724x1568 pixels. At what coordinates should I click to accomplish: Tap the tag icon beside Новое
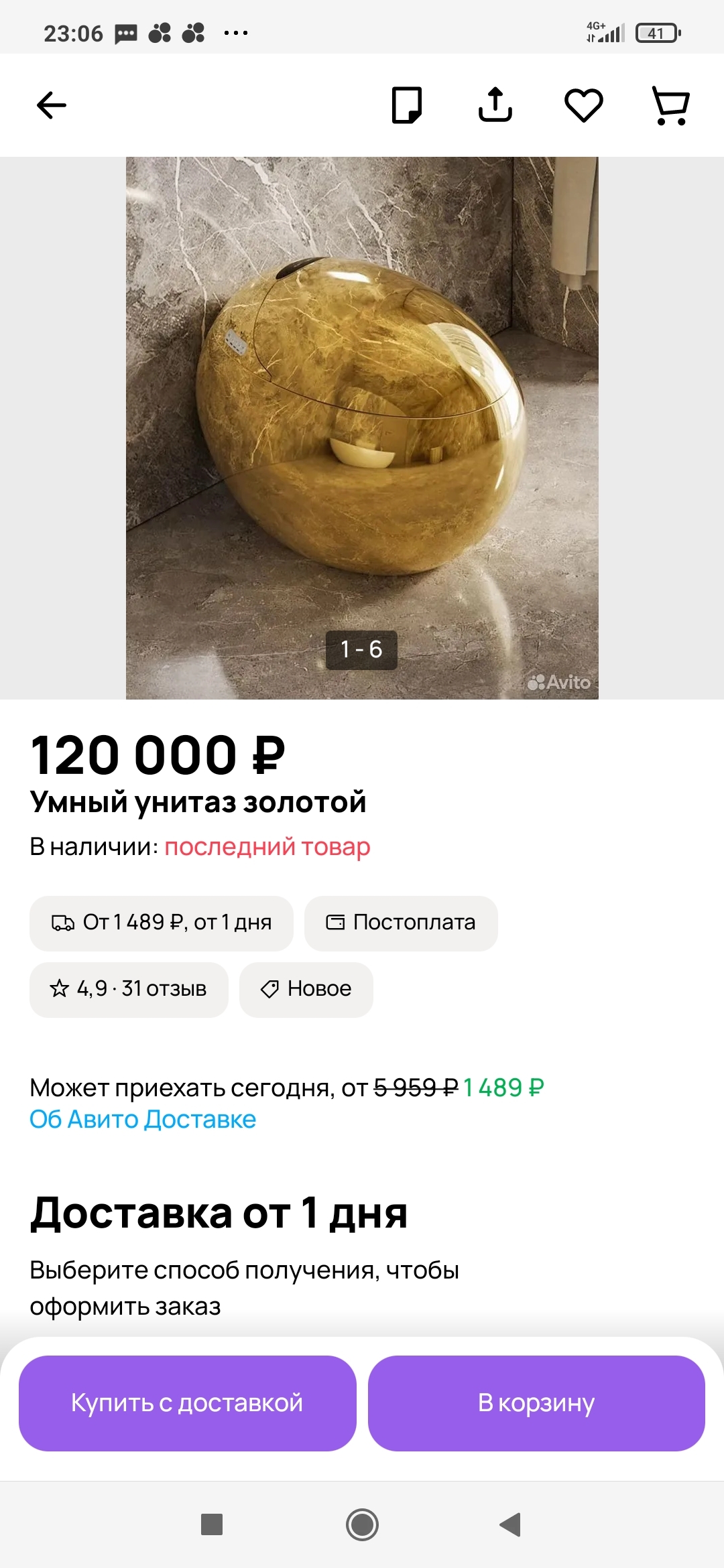269,989
